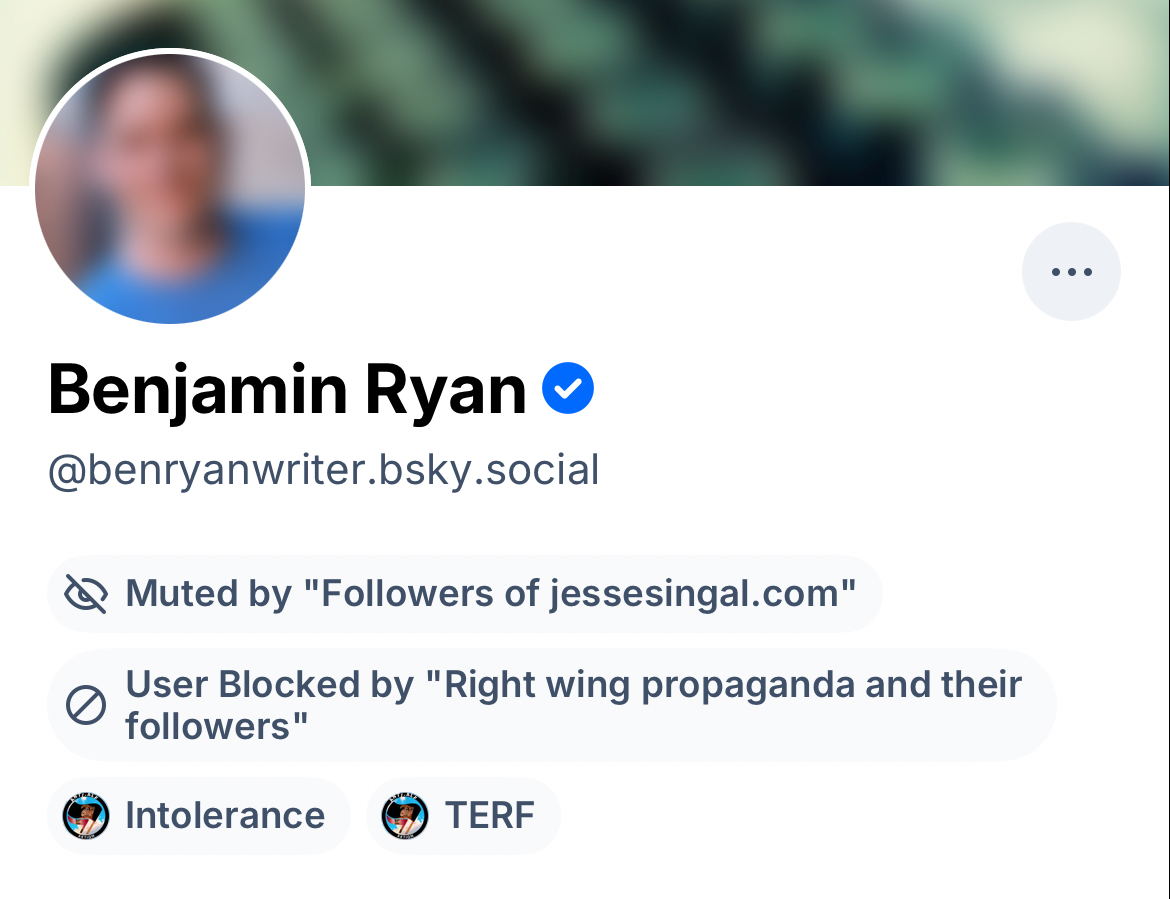The height and width of the screenshot is (899, 1170).
Task: Click the crossed-out eye muted icon
Action: [86, 594]
